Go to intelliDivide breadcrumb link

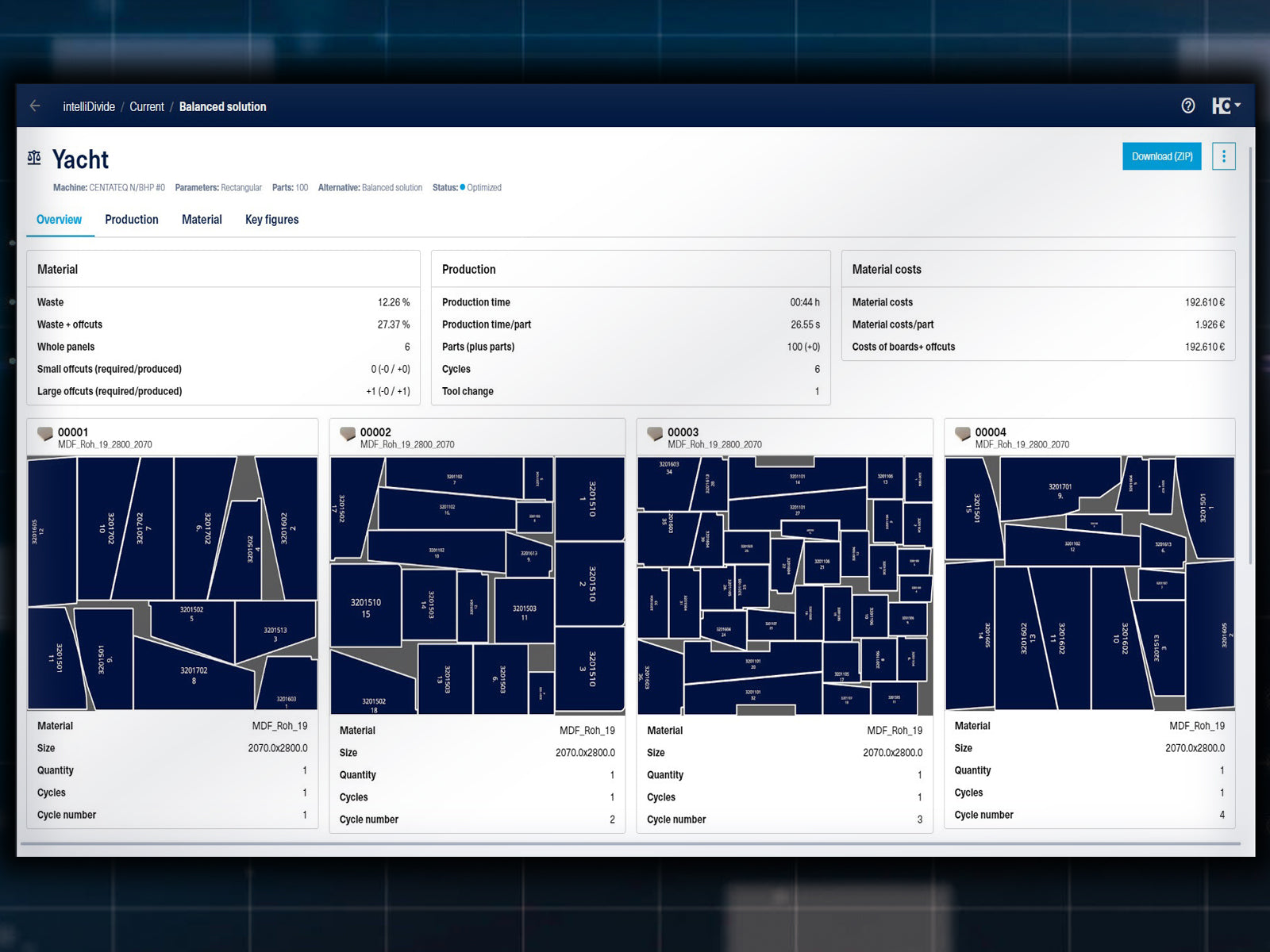tap(89, 106)
